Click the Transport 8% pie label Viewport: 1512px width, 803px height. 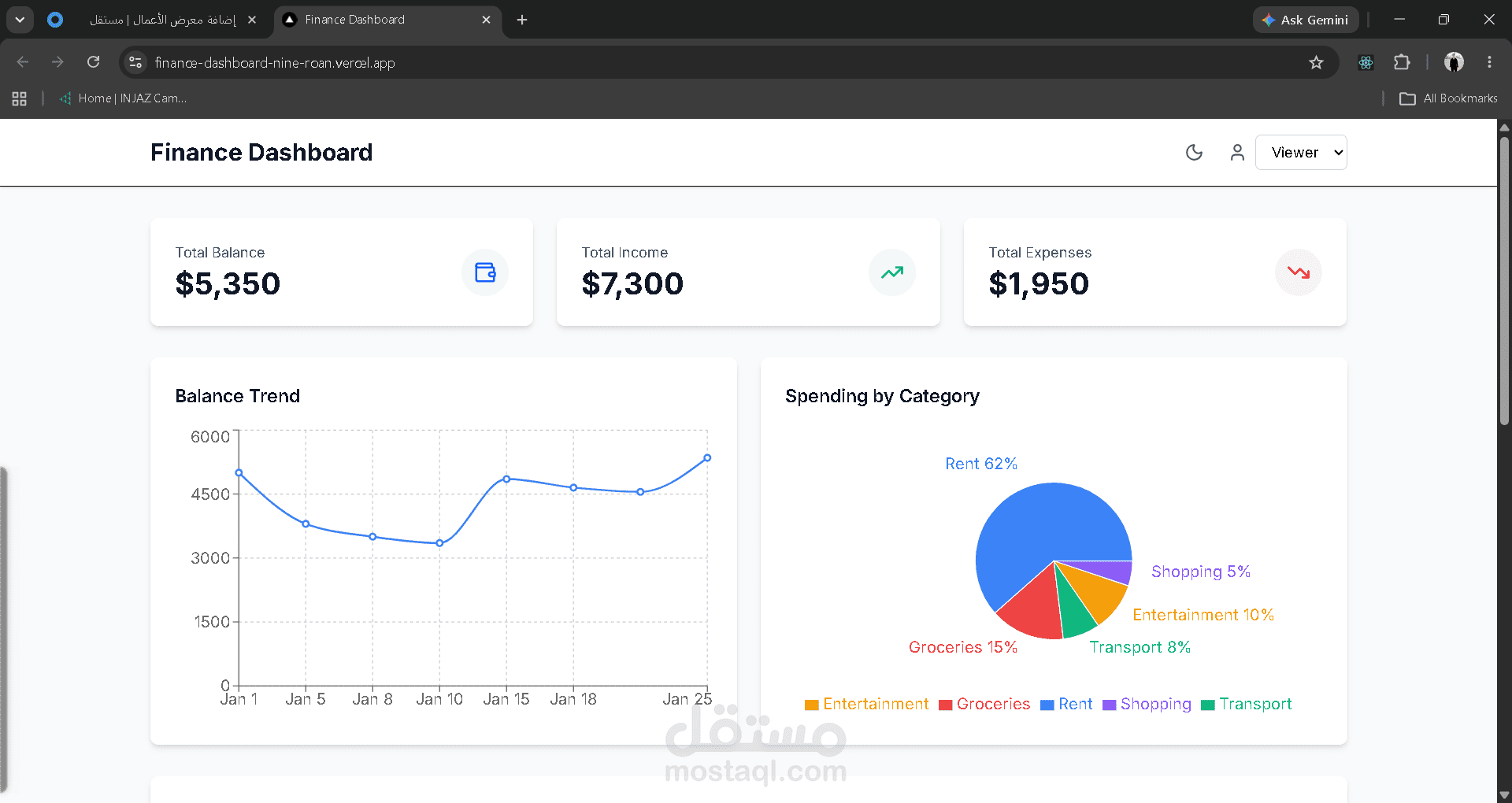coord(1140,647)
